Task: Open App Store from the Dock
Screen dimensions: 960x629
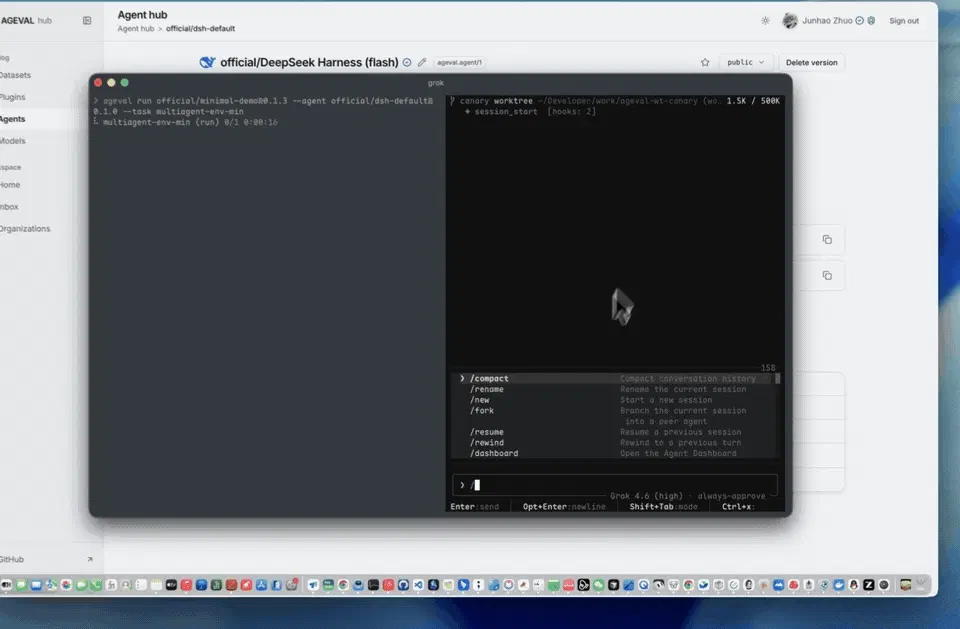Action: click(261, 585)
